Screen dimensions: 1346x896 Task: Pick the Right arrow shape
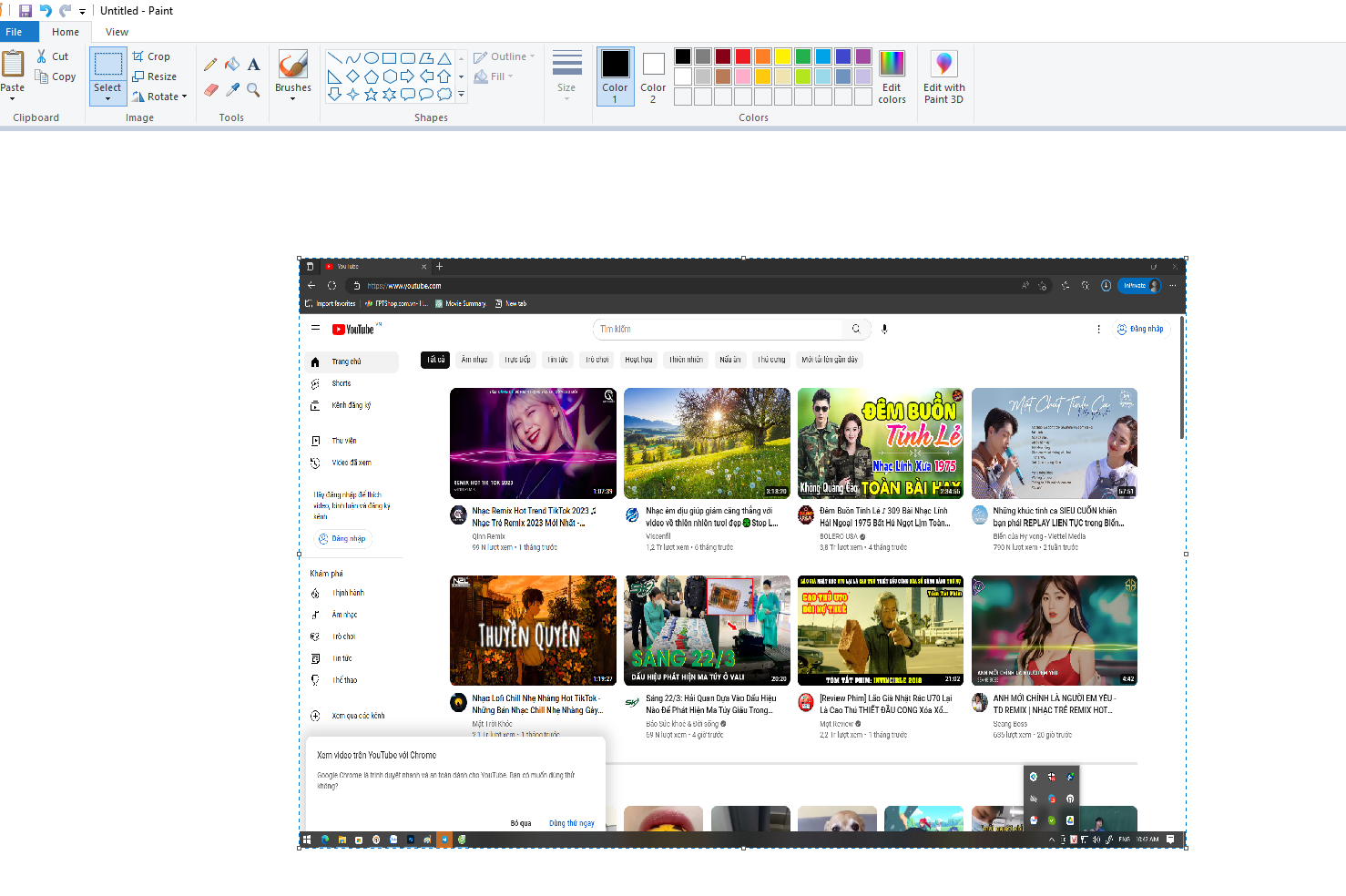coord(407,76)
